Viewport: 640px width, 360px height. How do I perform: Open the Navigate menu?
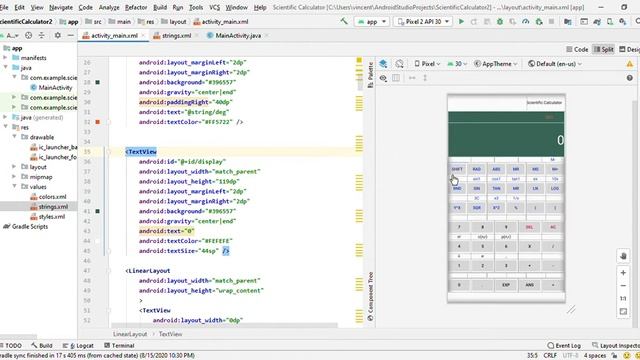[x=61, y=7]
